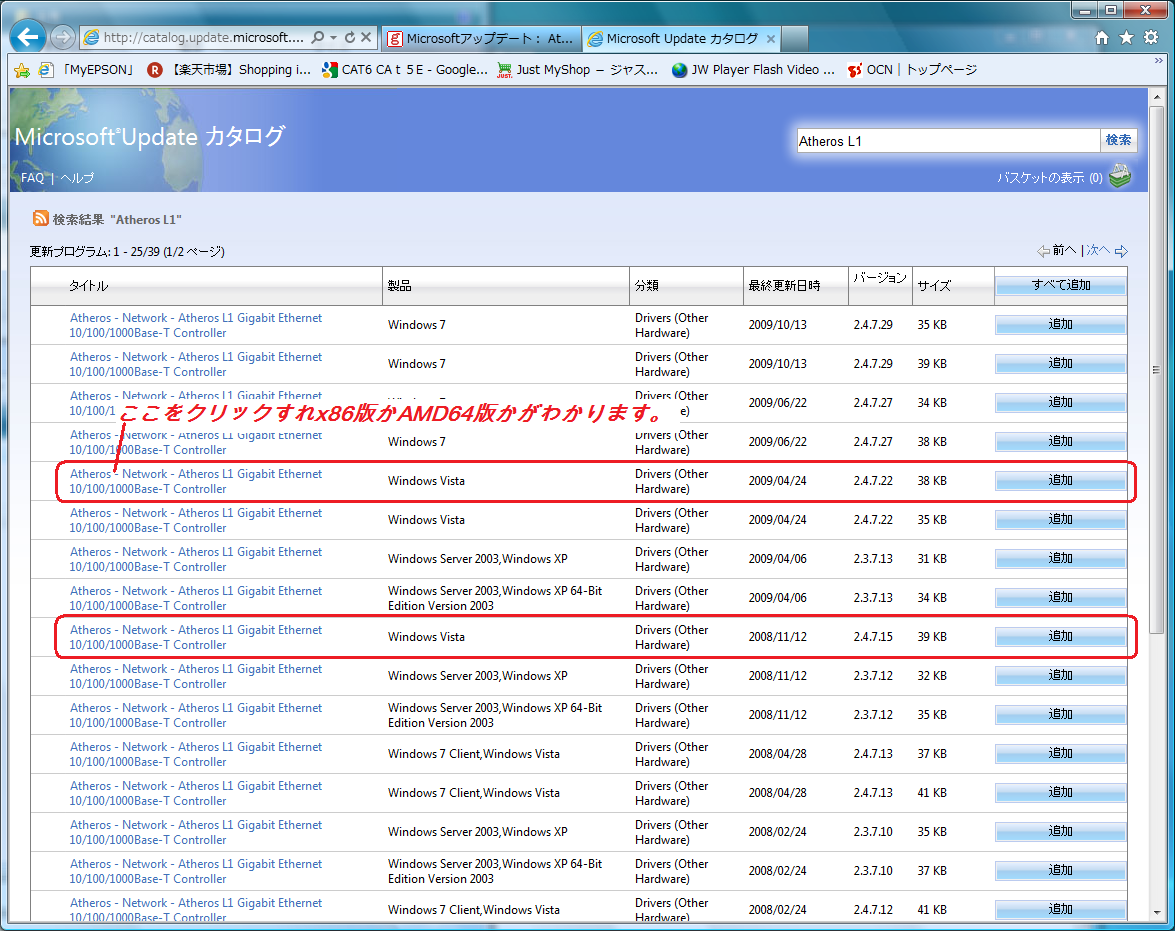Image resolution: width=1175 pixels, height=931 pixels.
Task: Click the RSS feed icon beside 検索結果
Action: [41, 219]
